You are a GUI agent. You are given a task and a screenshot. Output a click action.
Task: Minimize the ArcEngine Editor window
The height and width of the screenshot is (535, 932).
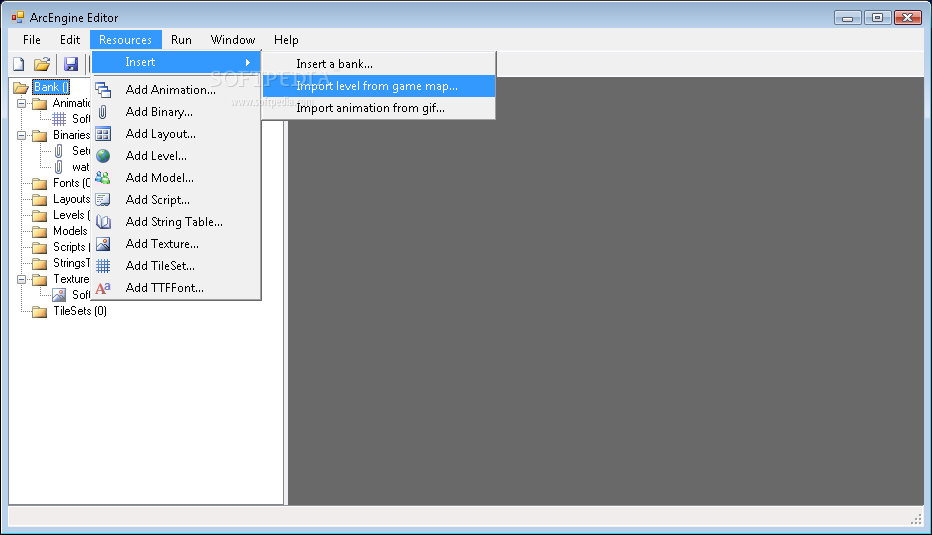point(848,18)
